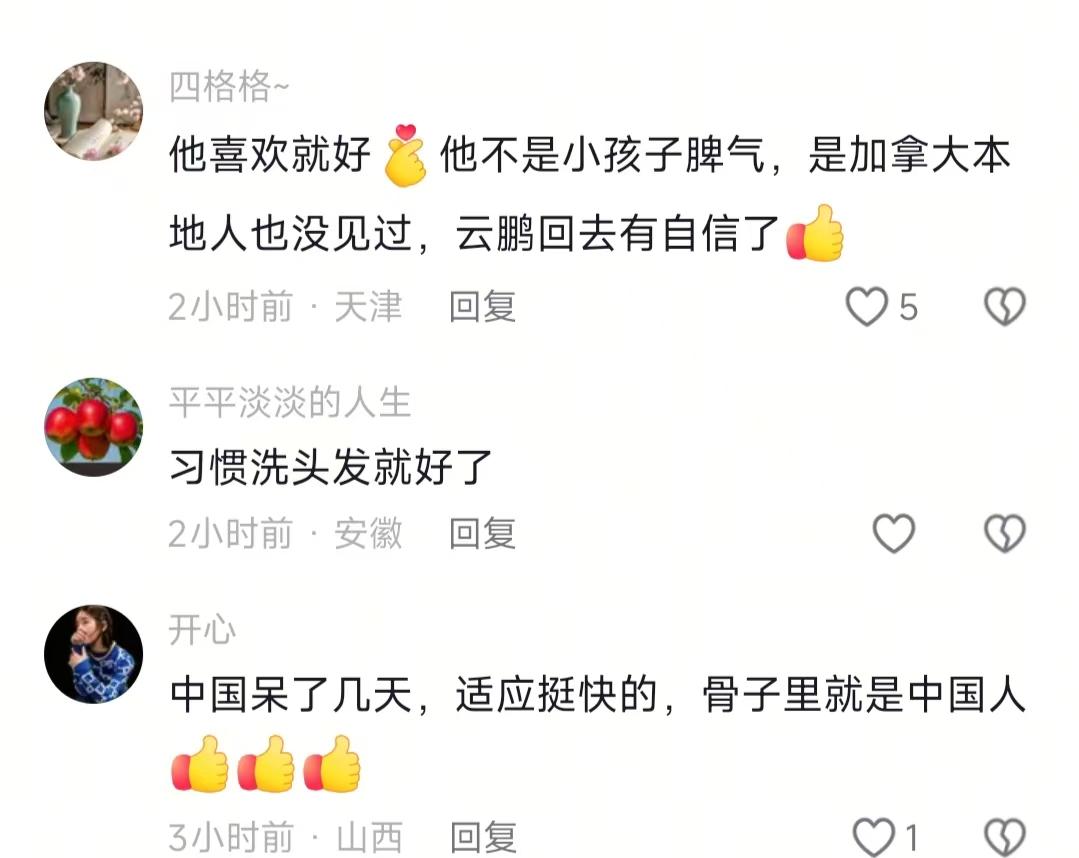Reply to the Tianjin comment

click(482, 307)
